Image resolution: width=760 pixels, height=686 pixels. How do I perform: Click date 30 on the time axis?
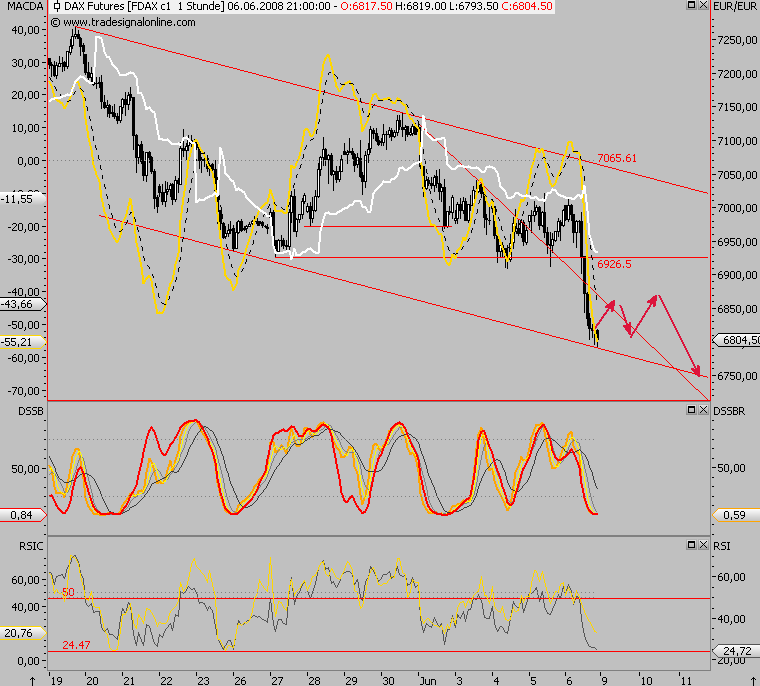coord(388,681)
